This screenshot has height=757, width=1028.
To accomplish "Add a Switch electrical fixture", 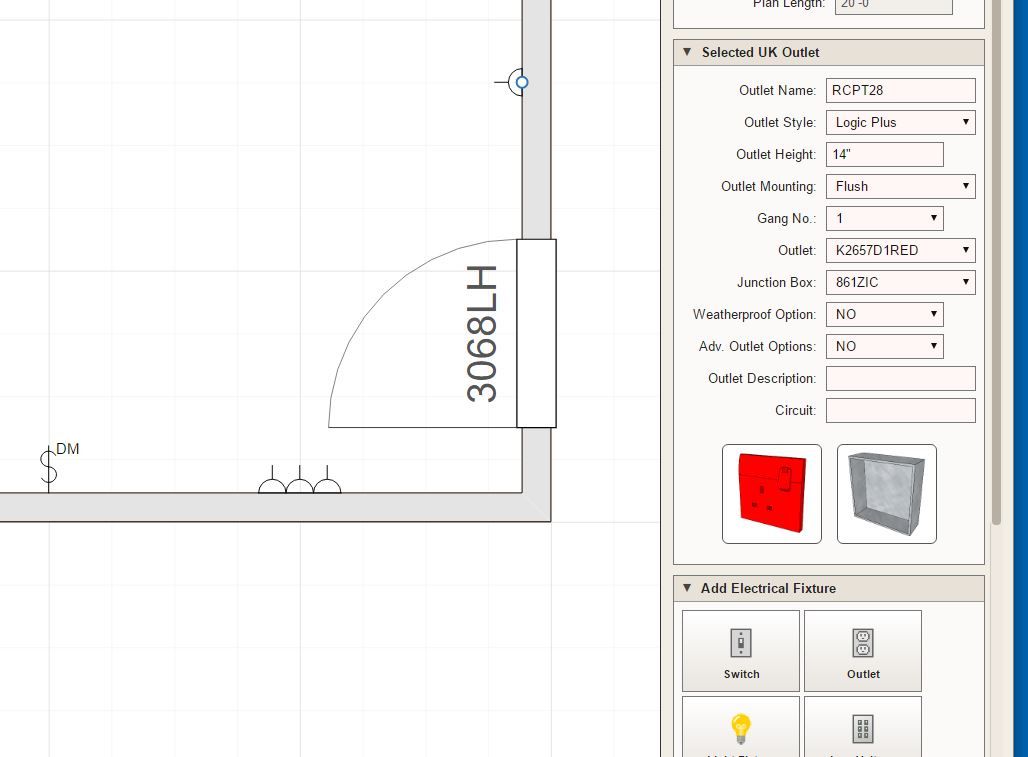I will click(x=741, y=651).
